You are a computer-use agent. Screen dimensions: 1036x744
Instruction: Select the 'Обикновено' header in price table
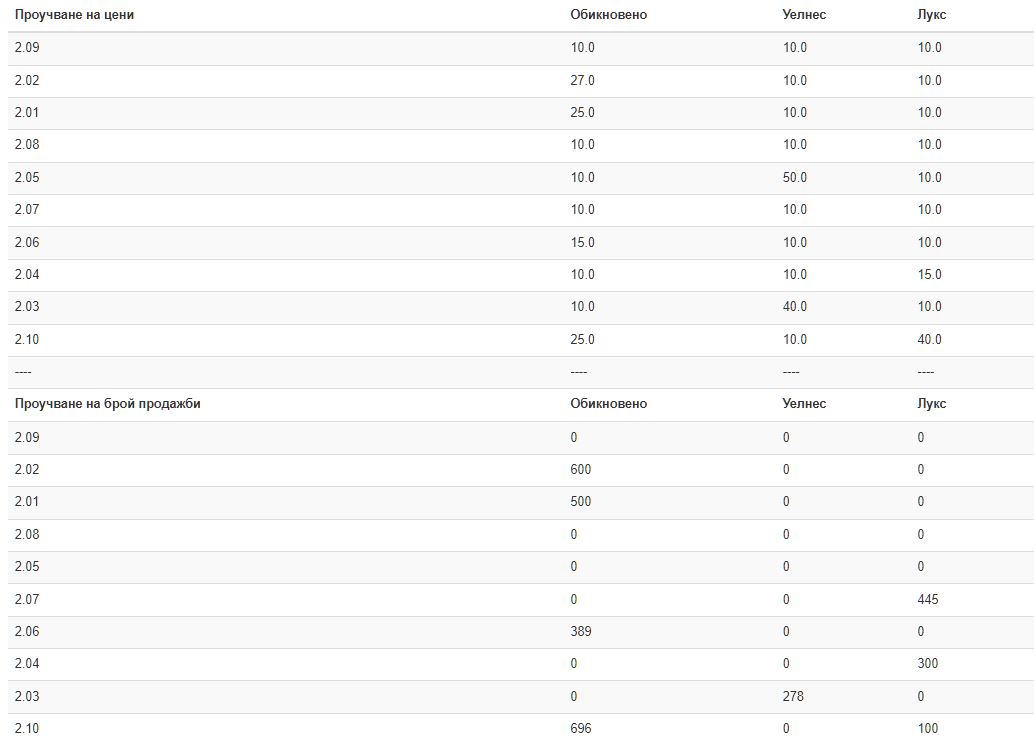pos(609,15)
